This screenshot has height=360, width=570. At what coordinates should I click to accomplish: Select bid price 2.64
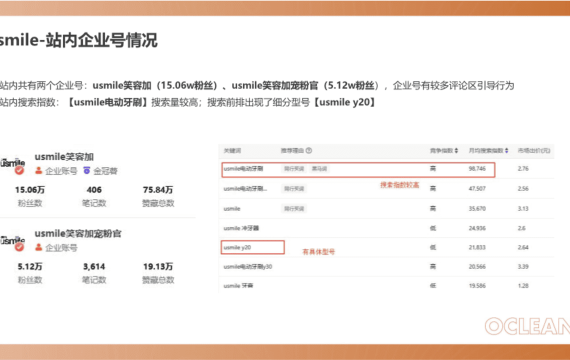click(523, 247)
